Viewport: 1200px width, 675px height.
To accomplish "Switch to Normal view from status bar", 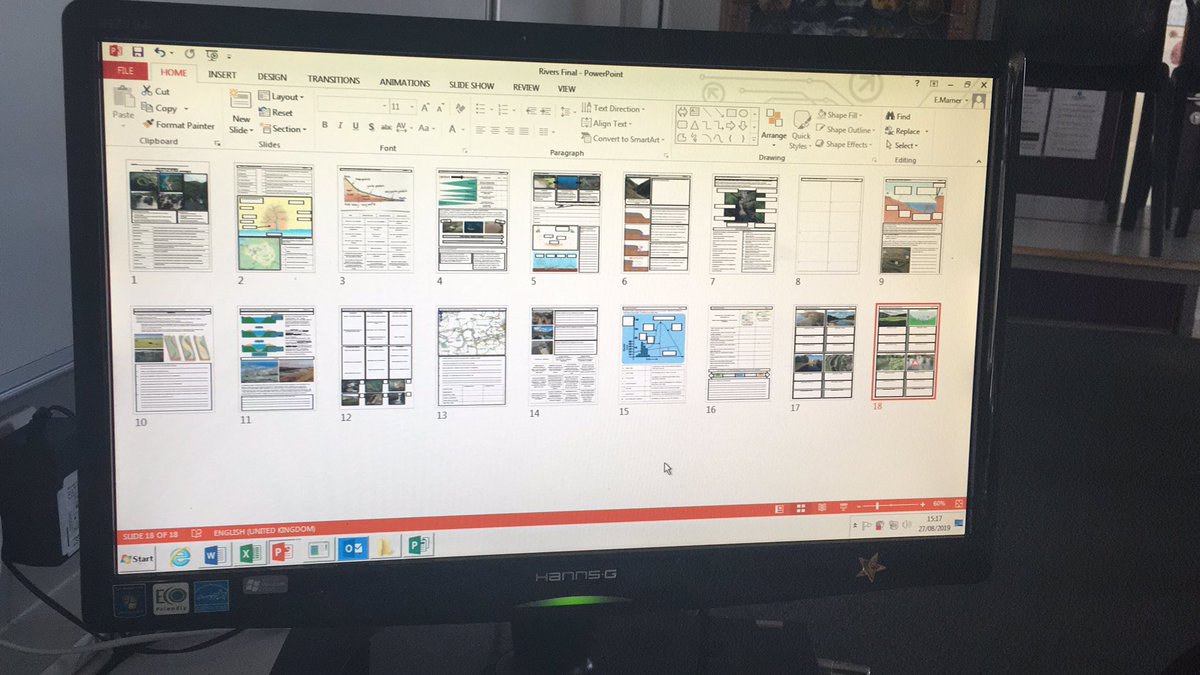I will pos(779,509).
